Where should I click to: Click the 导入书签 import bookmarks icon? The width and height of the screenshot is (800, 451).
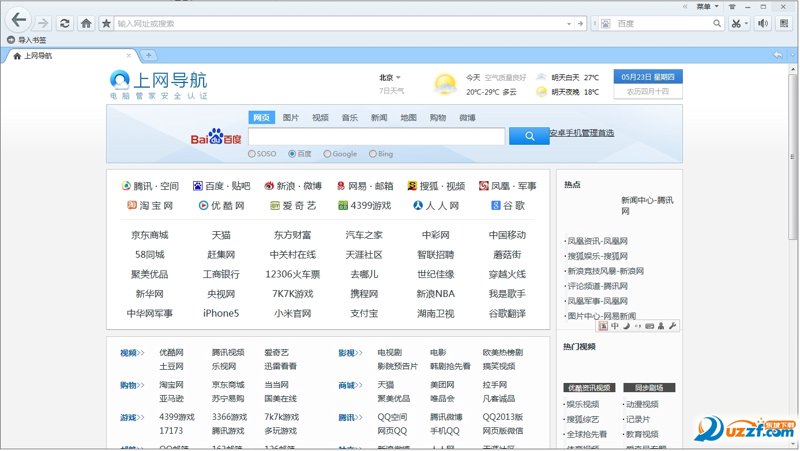pyautogui.click(x=11, y=40)
